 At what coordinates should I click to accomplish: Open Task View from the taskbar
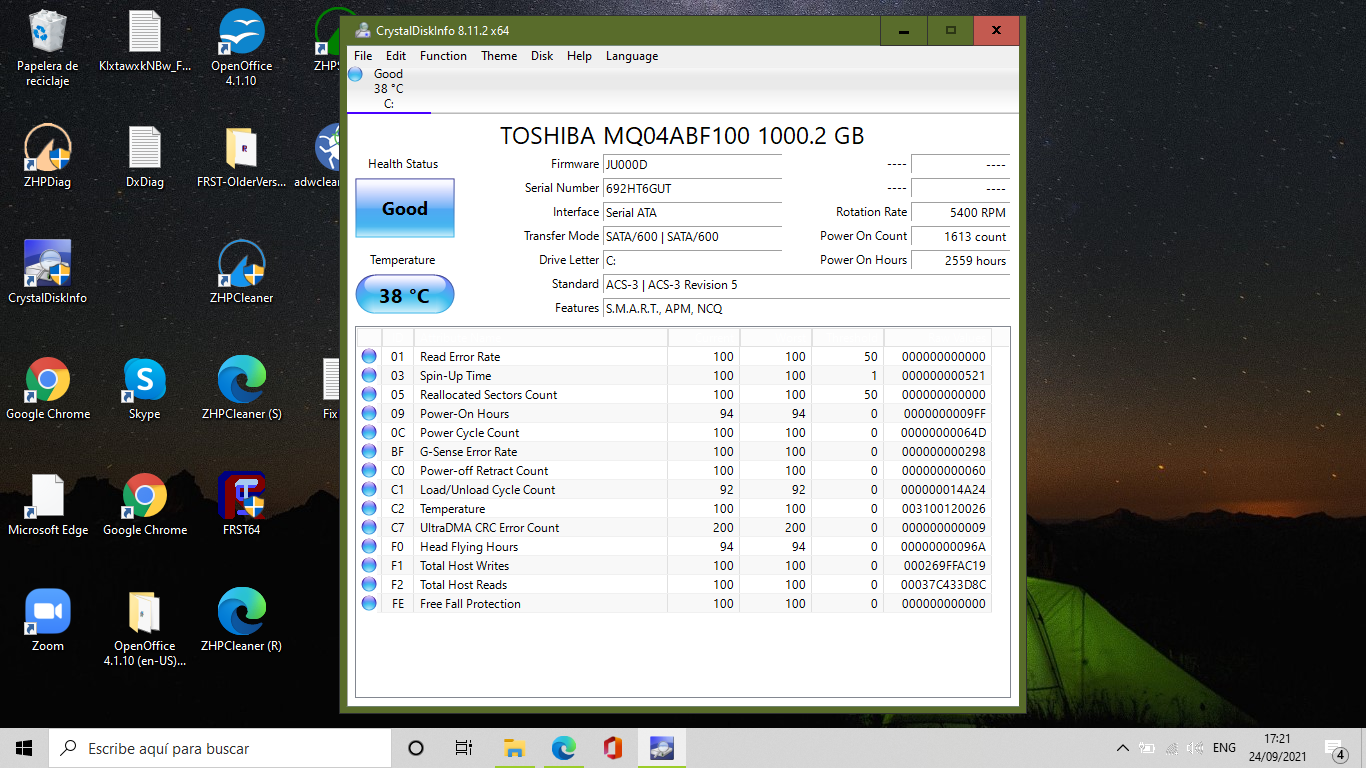point(464,748)
